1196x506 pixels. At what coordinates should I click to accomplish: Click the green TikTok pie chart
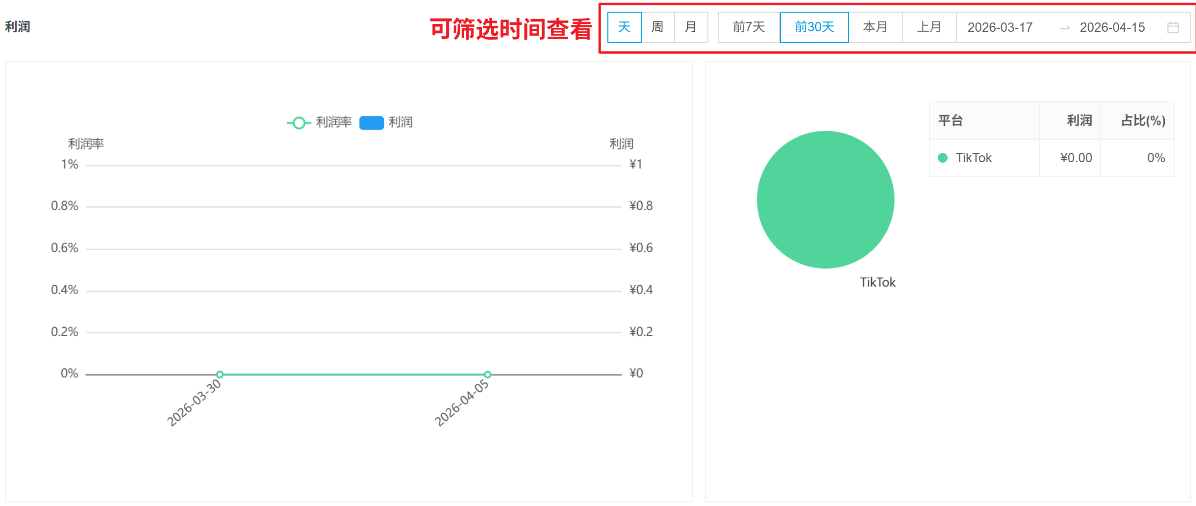pos(825,200)
